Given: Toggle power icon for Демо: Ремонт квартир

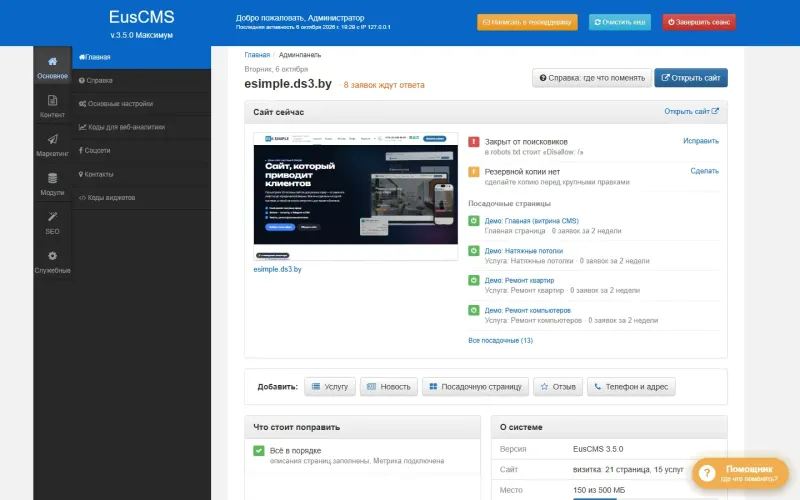Looking at the screenshot, I should pyautogui.click(x=474, y=281).
